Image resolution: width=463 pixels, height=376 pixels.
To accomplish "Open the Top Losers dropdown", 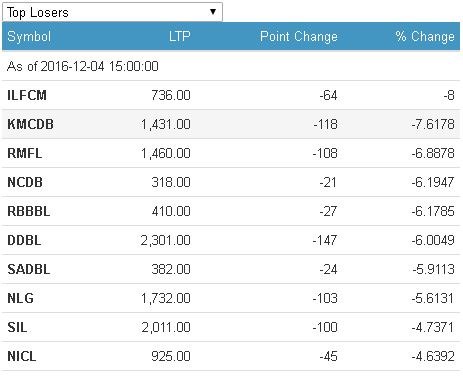I will [x=112, y=12].
